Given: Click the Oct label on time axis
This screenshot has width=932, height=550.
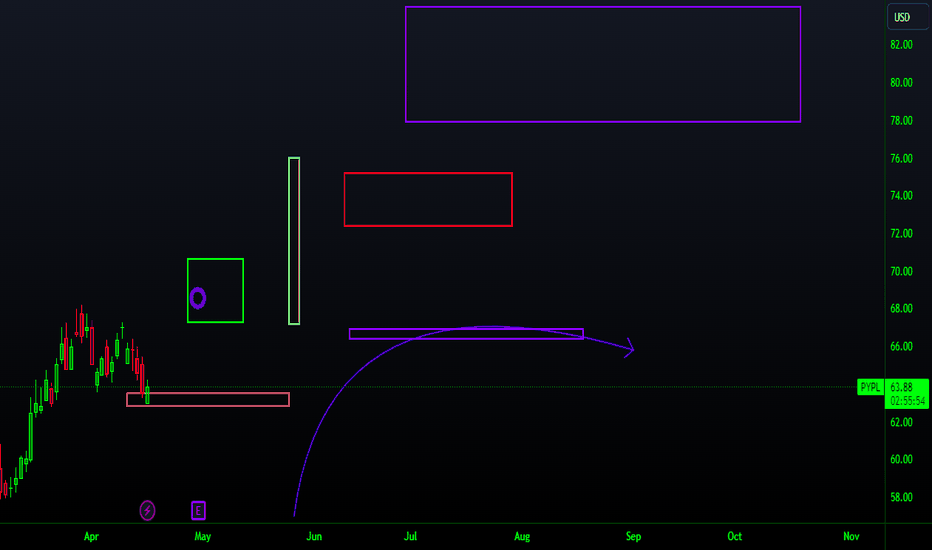Looking at the screenshot, I should [x=735, y=536].
